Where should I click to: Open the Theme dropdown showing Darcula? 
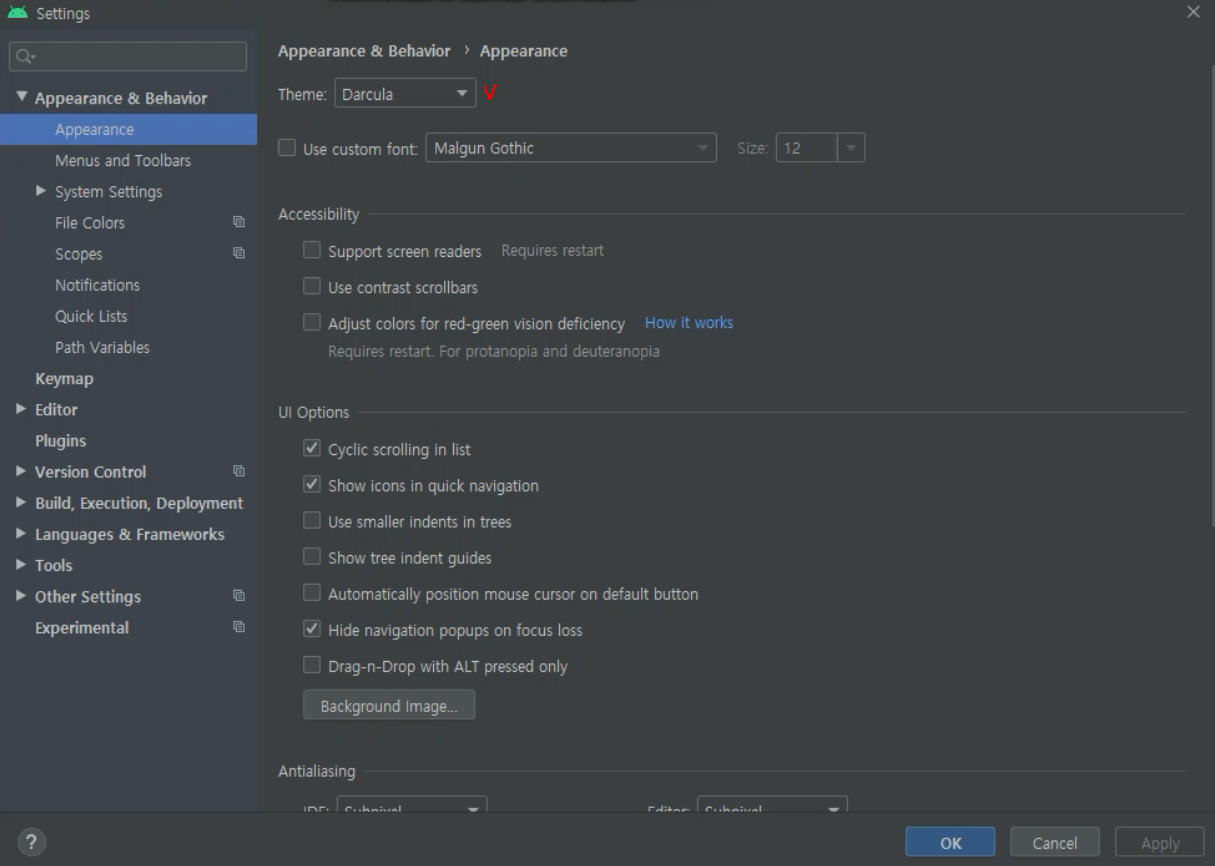[x=405, y=94]
